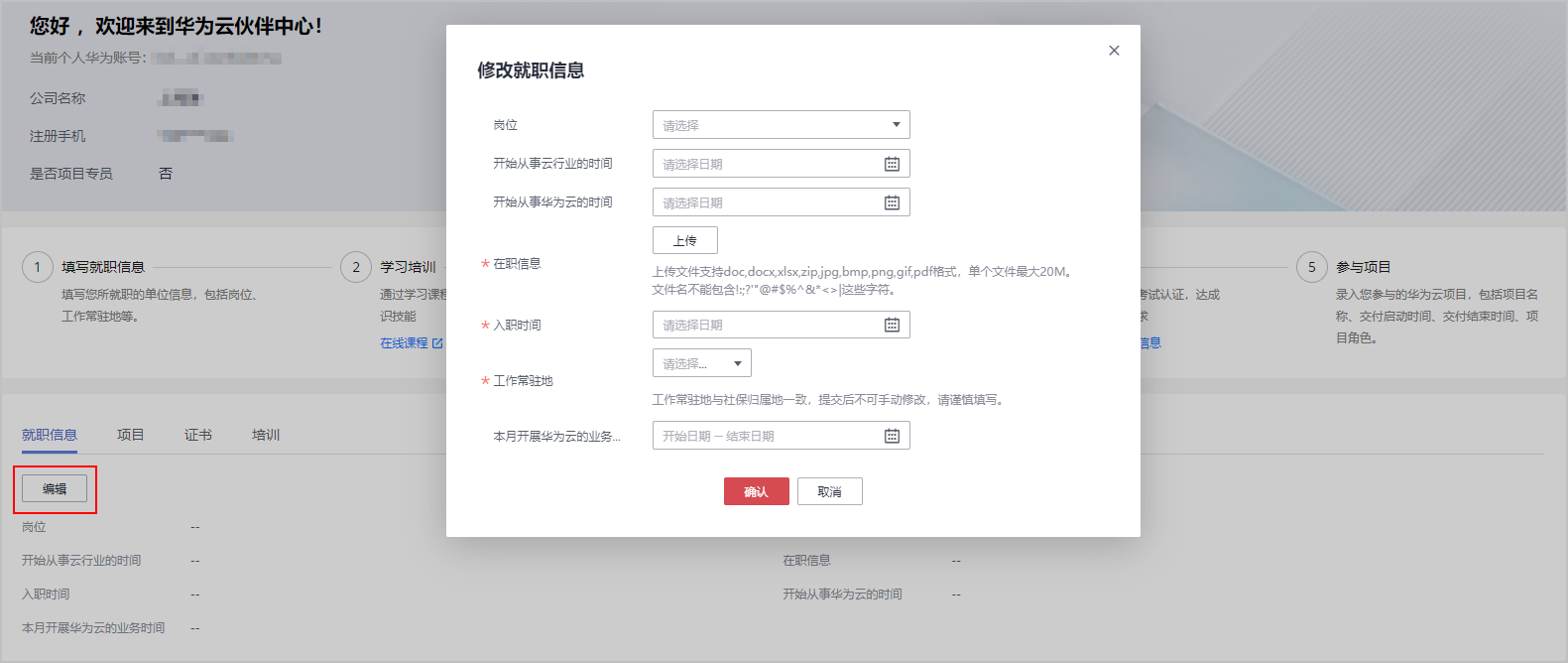The height and width of the screenshot is (663, 1568).
Task: Switch to the 证书 tab
Action: pyautogui.click(x=198, y=435)
